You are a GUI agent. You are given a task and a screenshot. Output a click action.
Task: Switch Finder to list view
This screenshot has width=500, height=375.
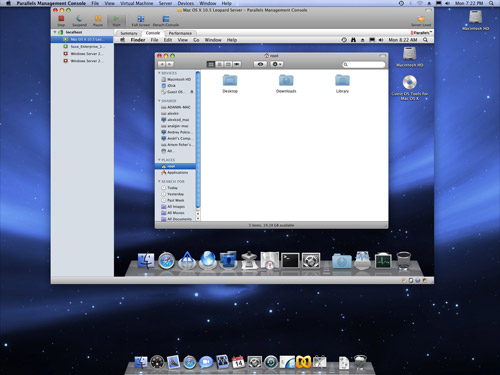(x=219, y=64)
